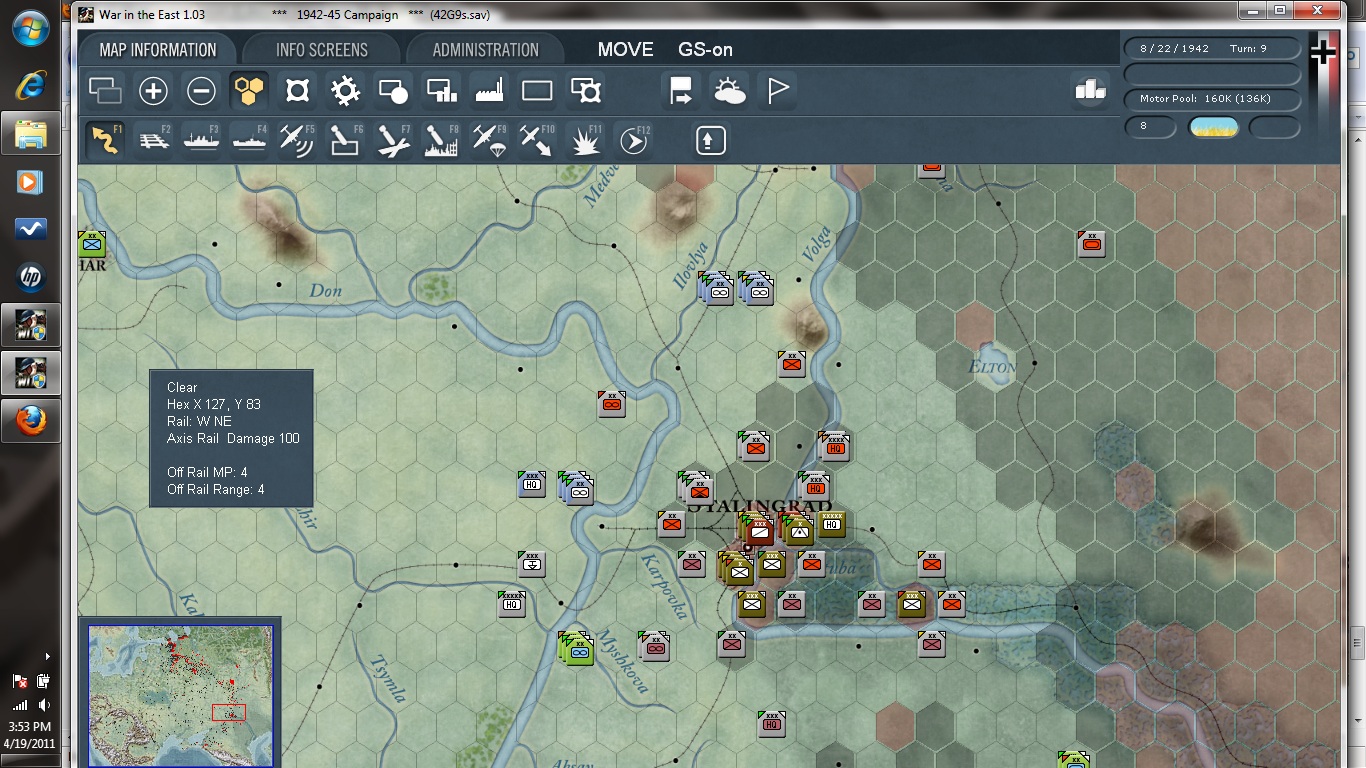Open the ADMINISTRATION tab
Viewport: 1366px width, 768px height.
pyautogui.click(x=485, y=50)
